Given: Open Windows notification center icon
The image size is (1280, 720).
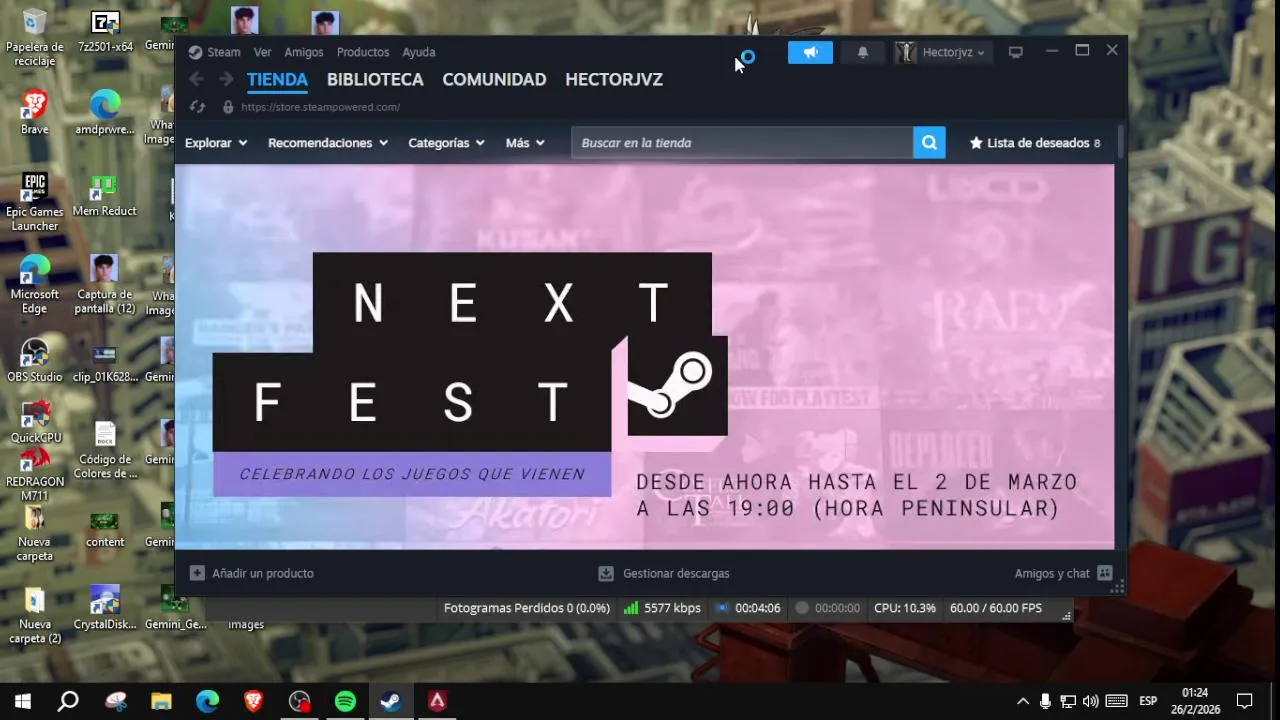Looking at the screenshot, I should tap(1244, 701).
